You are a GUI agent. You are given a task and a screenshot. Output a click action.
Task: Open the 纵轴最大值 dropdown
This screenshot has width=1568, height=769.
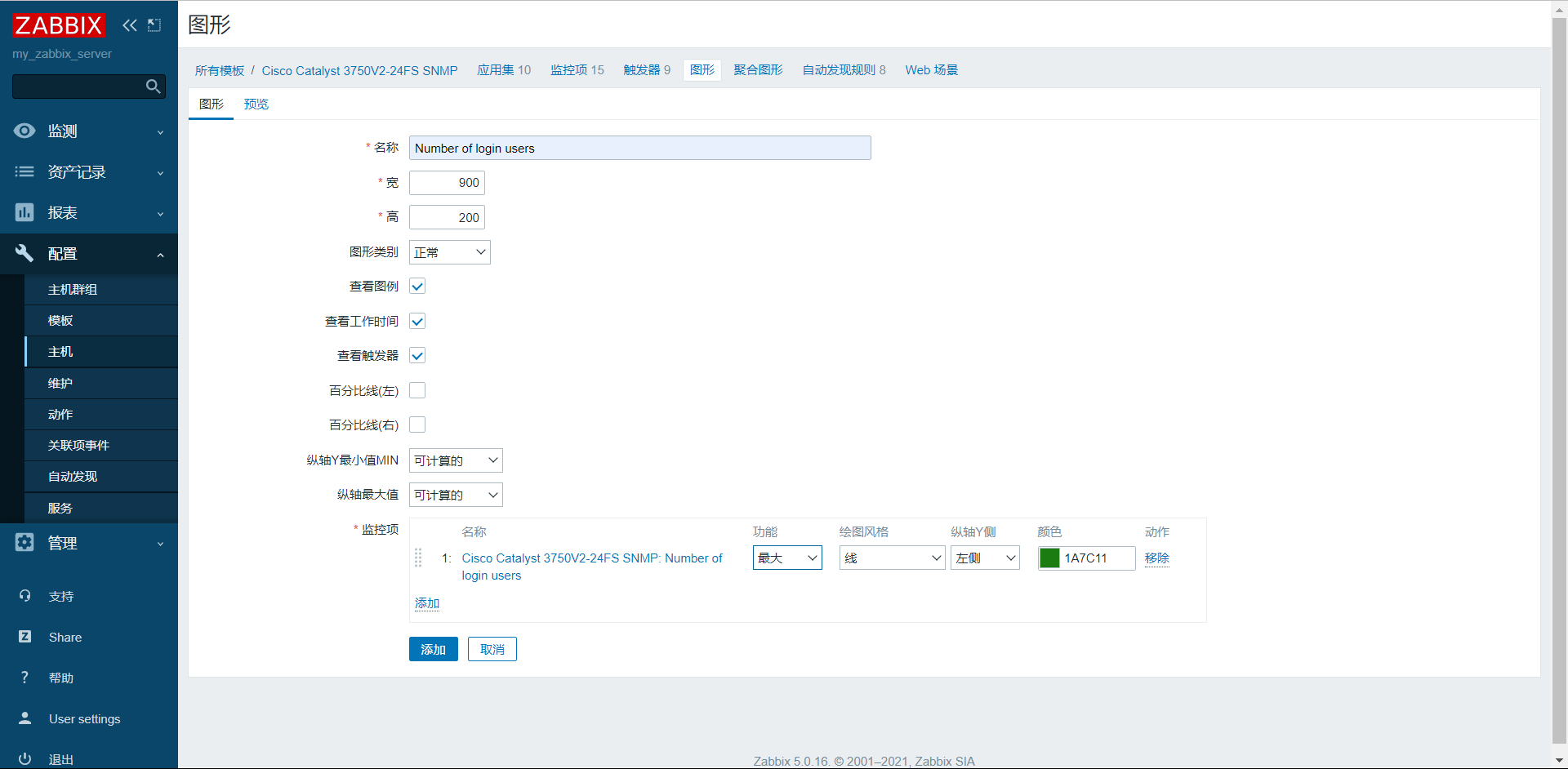[456, 495]
